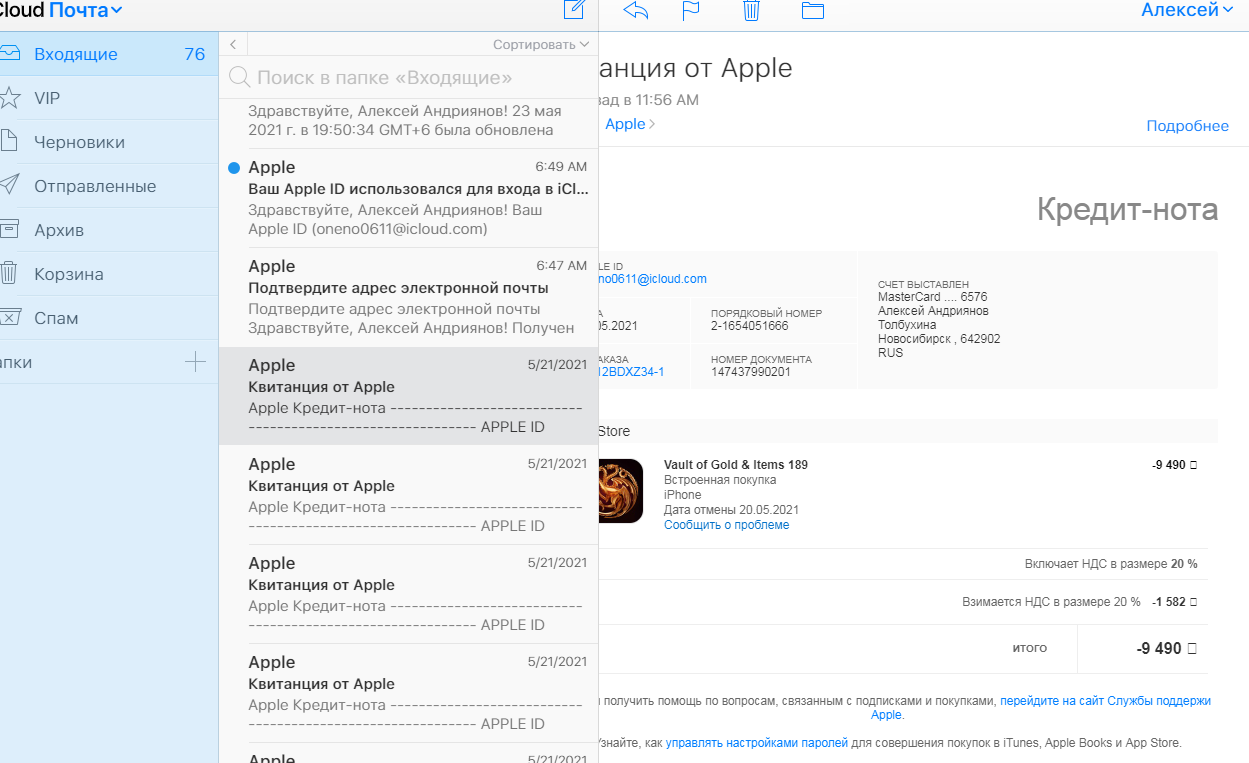Click the Vault of Gold app icon

[621, 491]
